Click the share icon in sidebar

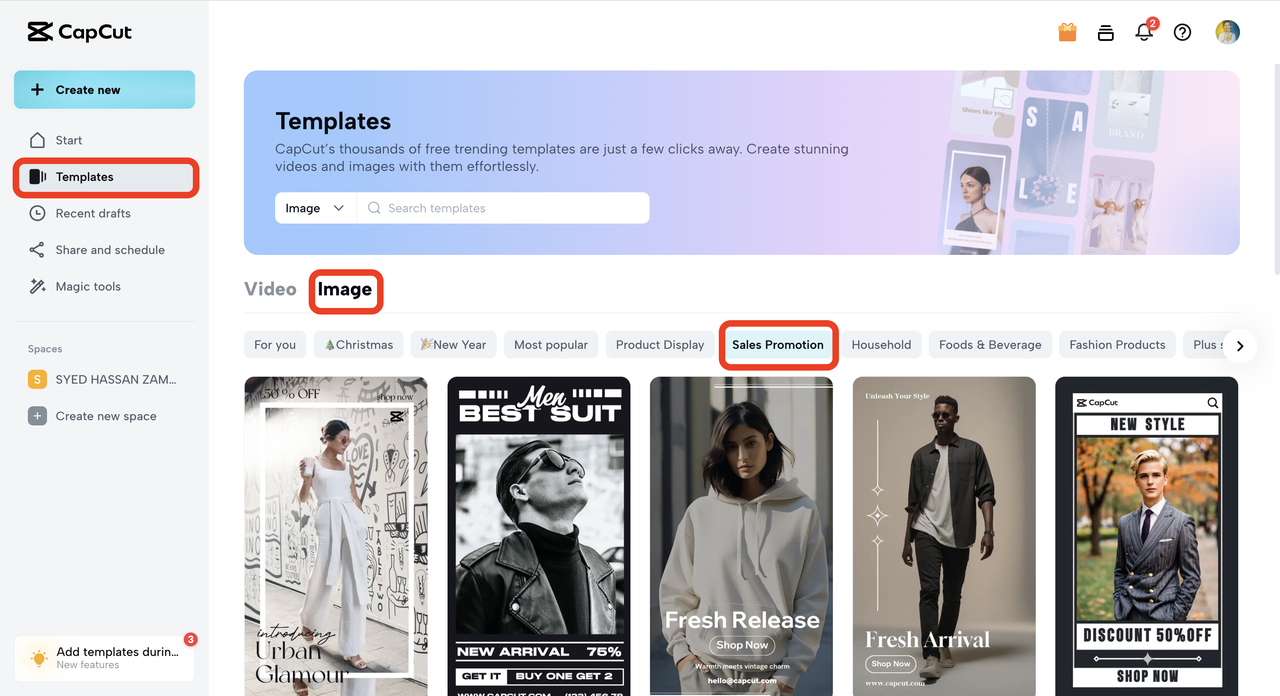tap(37, 250)
